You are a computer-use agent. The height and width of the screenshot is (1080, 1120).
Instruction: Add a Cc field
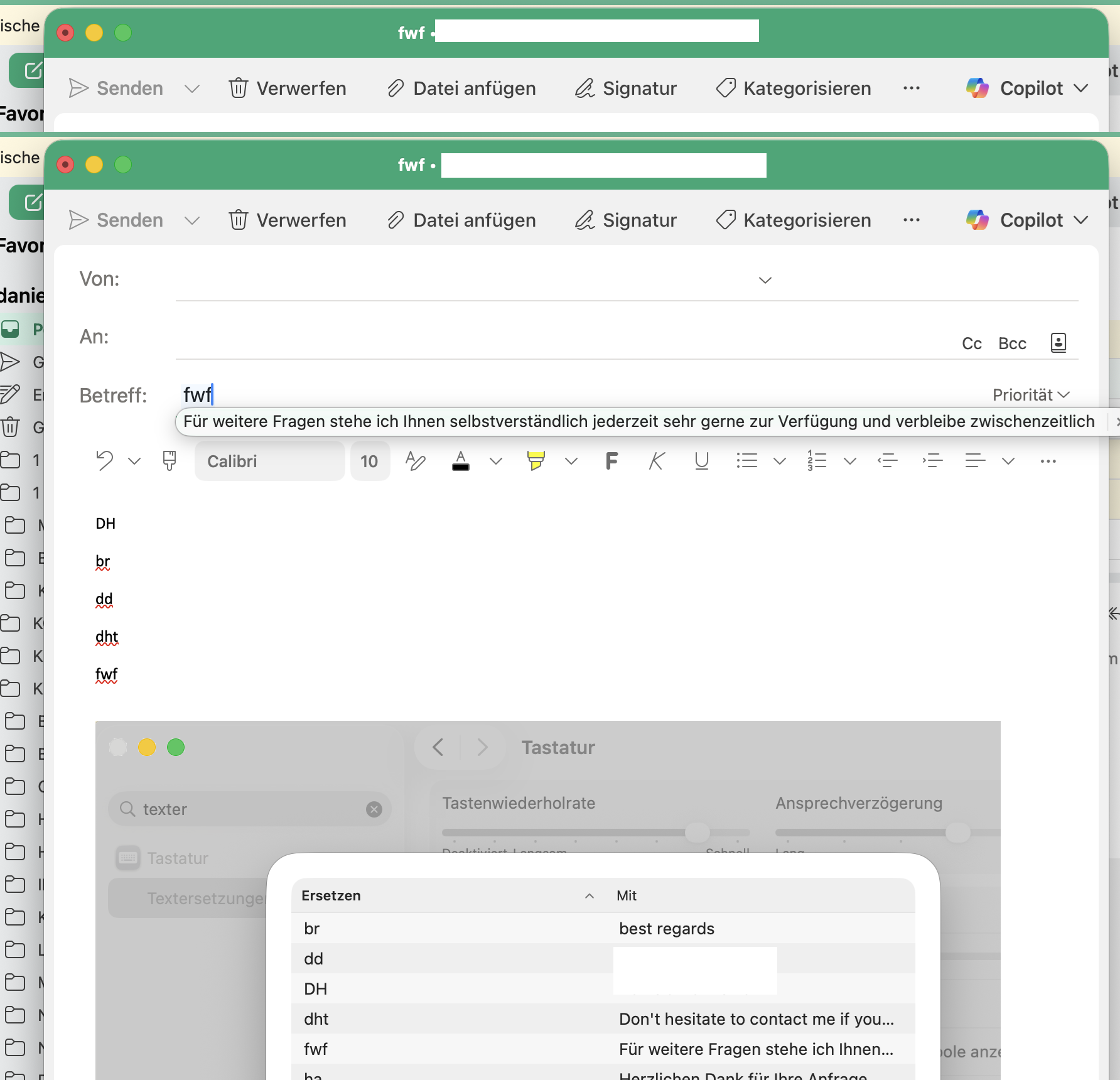point(972,343)
